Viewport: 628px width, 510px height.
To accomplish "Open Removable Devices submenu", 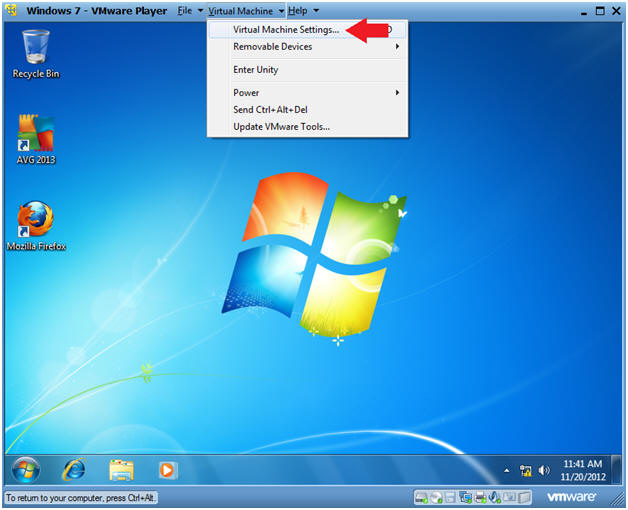I will tap(307, 46).
